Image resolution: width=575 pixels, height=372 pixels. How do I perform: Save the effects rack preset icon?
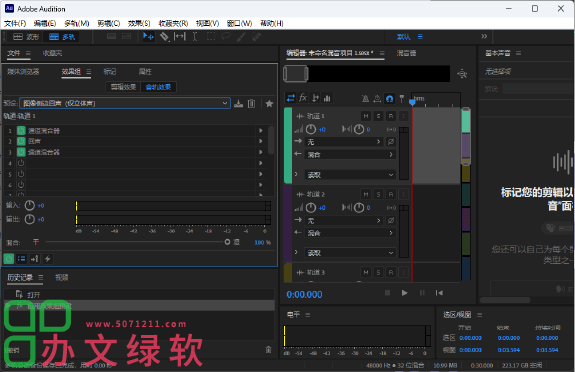click(x=238, y=103)
